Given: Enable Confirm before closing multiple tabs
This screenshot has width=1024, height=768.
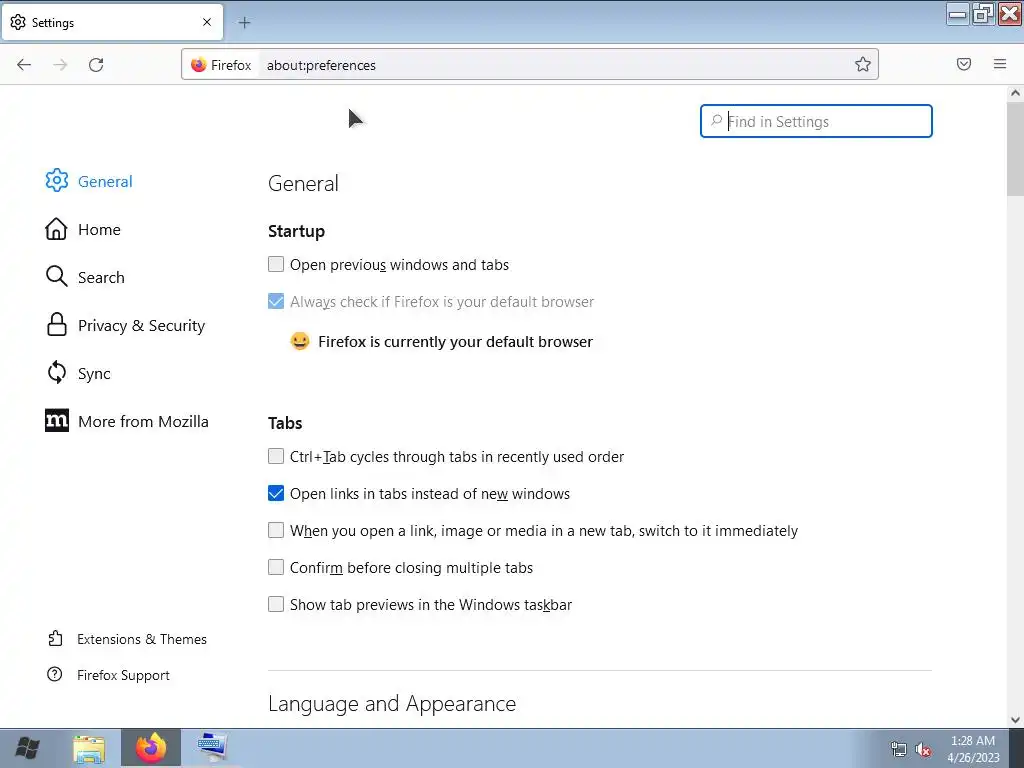Looking at the screenshot, I should tap(276, 567).
